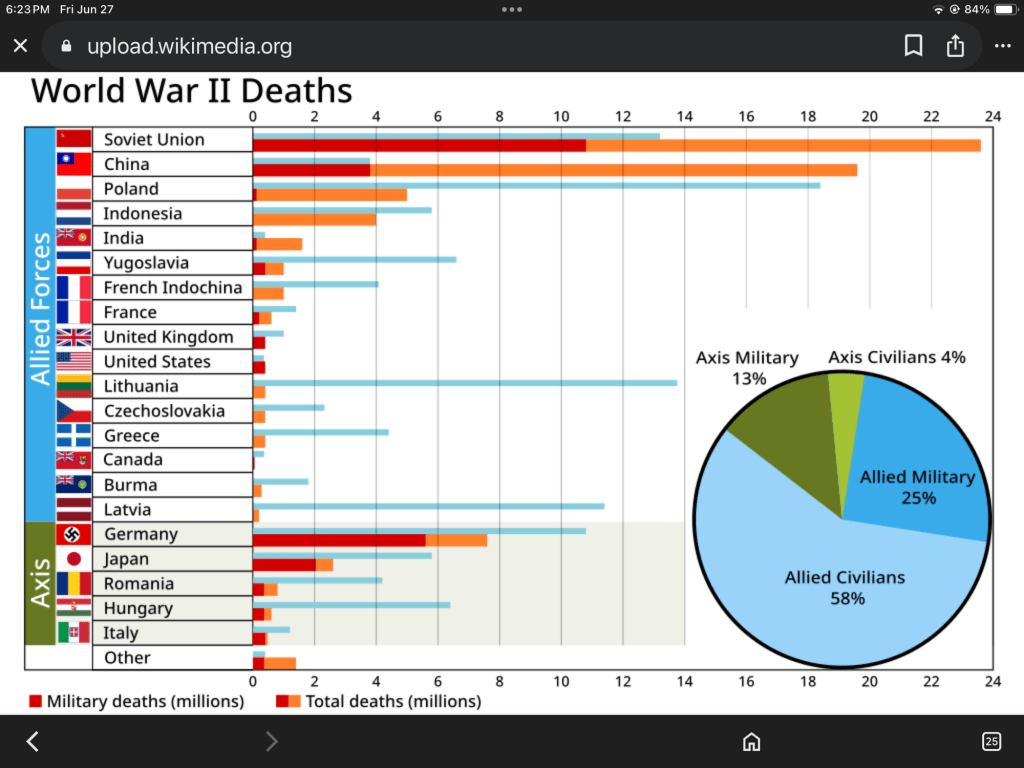Open the share sheet icon
This screenshot has width=1024, height=768.
[x=956, y=46]
